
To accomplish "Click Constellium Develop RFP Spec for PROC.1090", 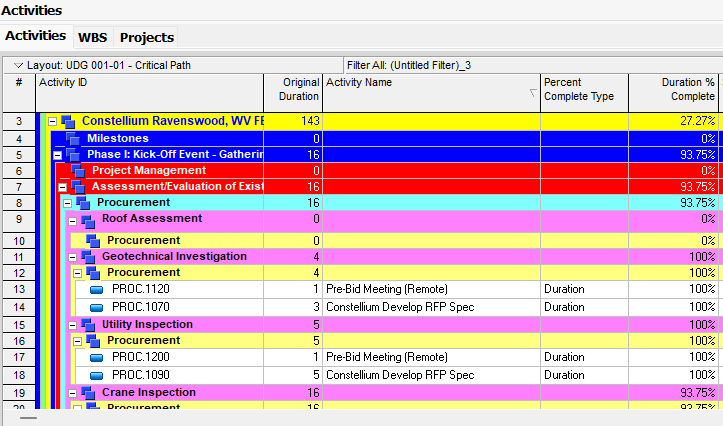I will point(400,375).
